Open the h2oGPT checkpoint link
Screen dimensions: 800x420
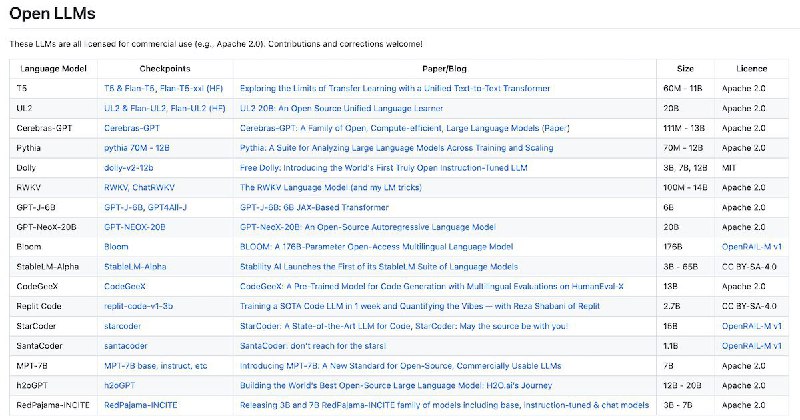(119, 385)
